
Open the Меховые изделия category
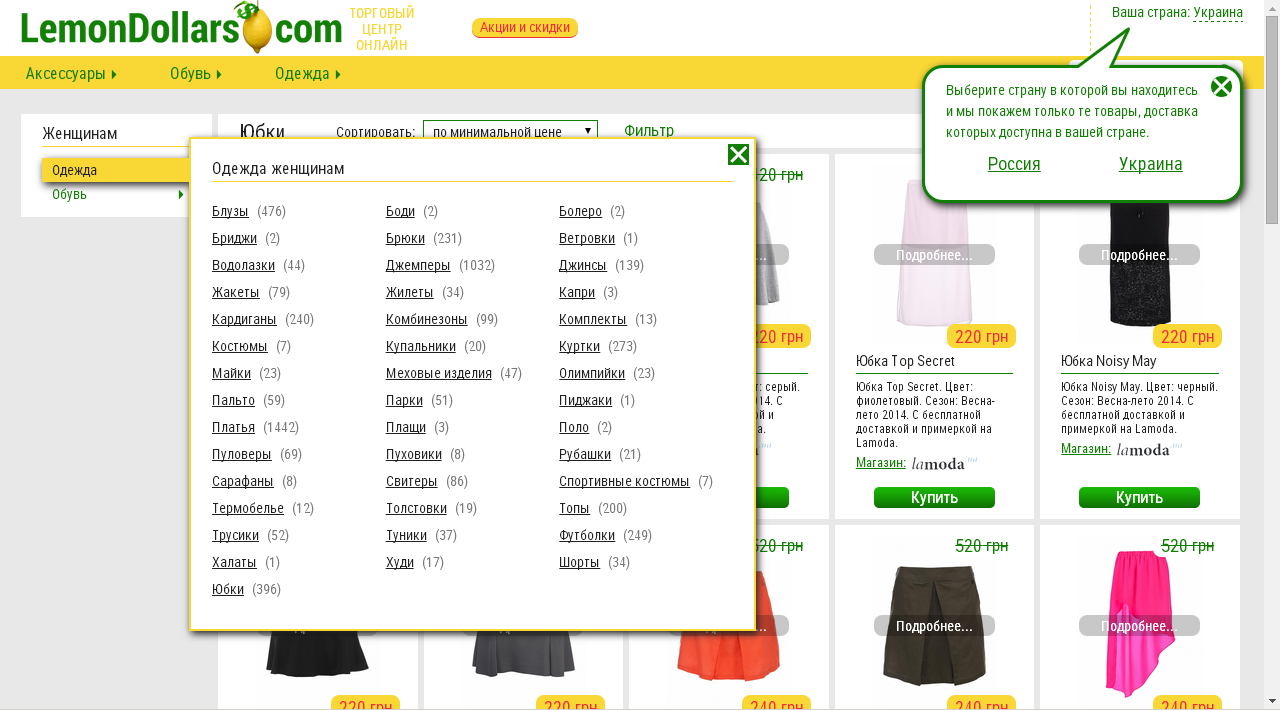coord(439,373)
